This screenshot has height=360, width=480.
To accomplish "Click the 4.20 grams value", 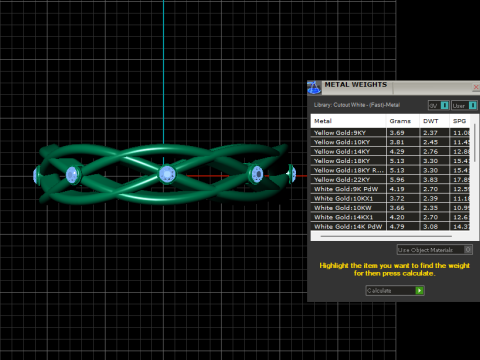I will [397, 217].
